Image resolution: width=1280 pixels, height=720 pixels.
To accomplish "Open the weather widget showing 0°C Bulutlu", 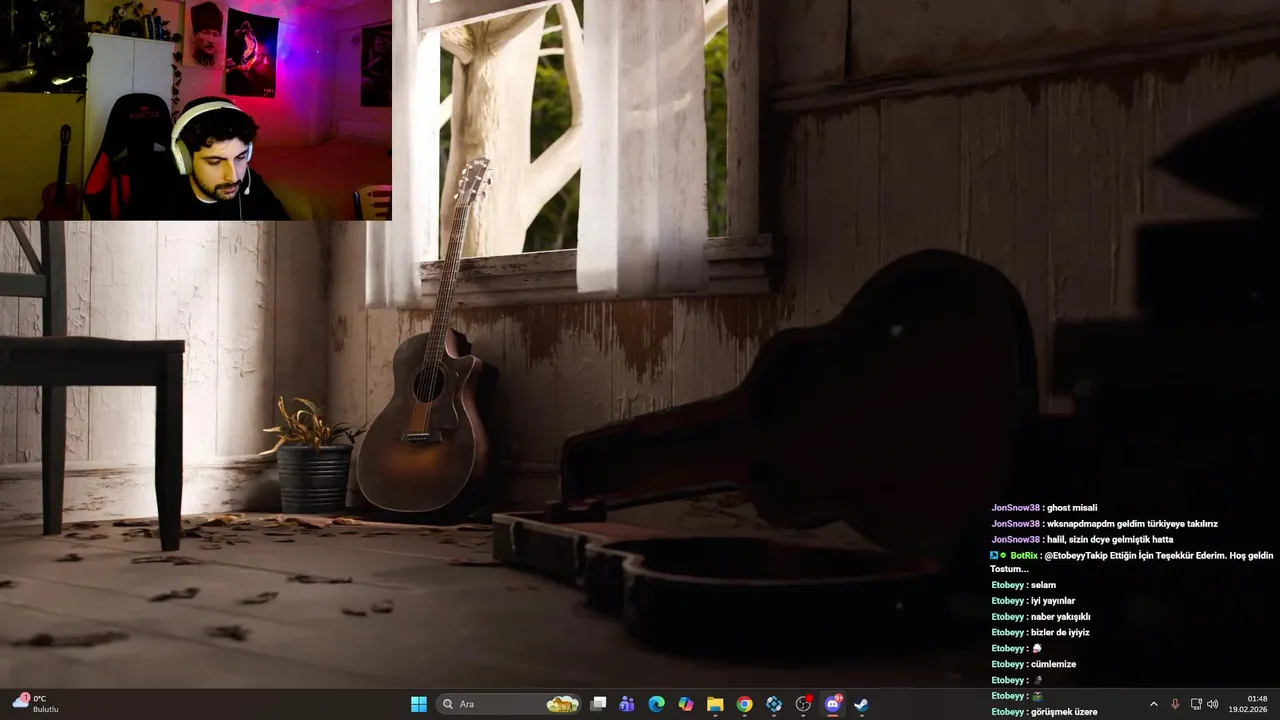I will coord(36,704).
